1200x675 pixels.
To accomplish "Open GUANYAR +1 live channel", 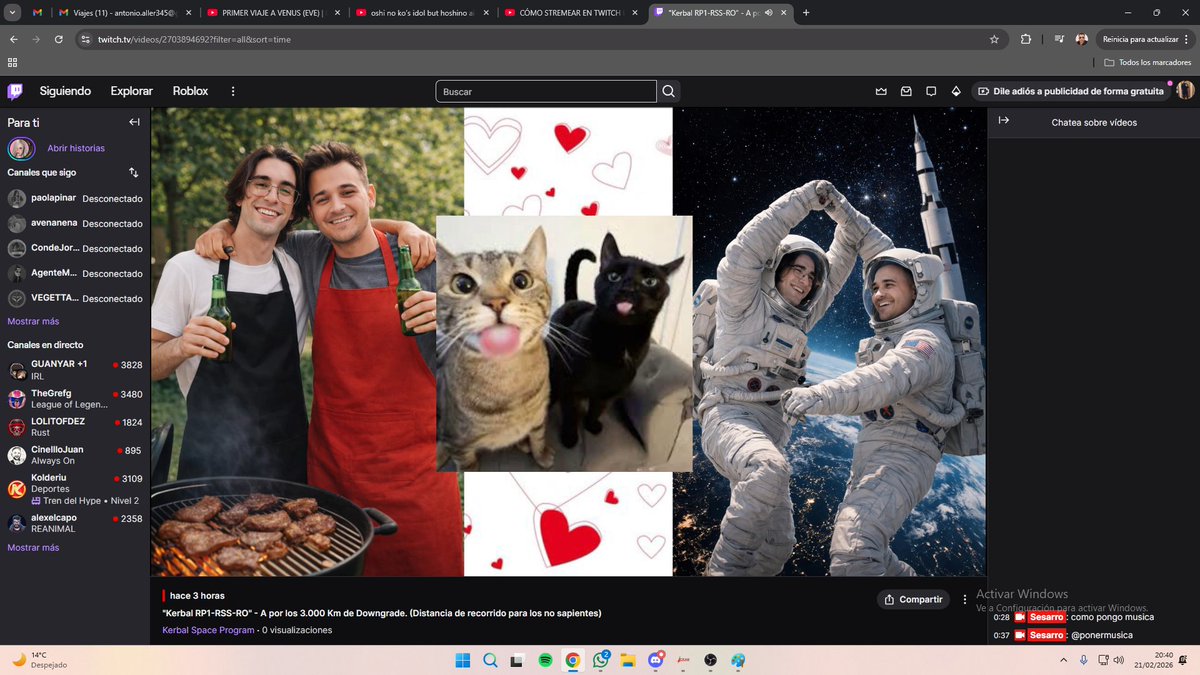I will click(x=75, y=370).
